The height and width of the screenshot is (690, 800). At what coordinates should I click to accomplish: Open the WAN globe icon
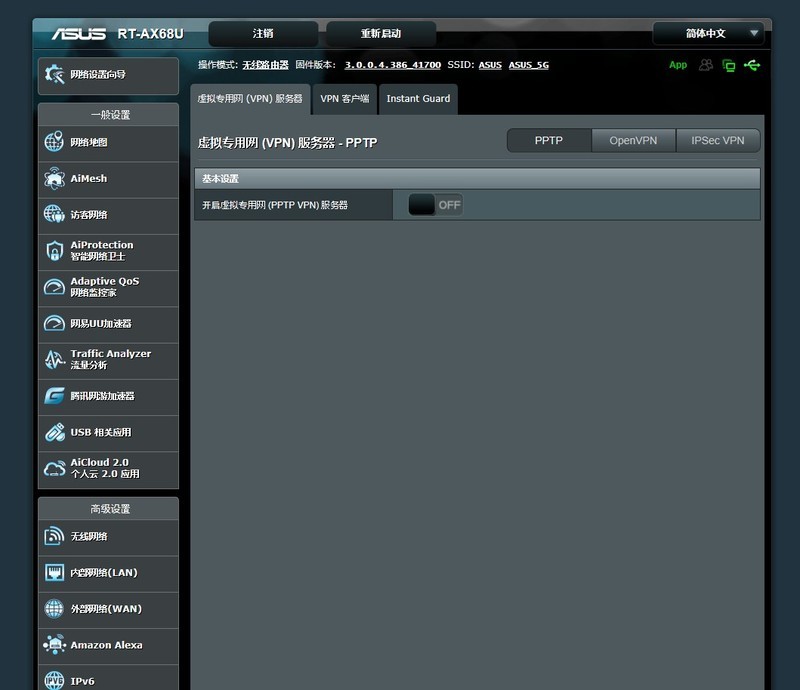(x=54, y=608)
